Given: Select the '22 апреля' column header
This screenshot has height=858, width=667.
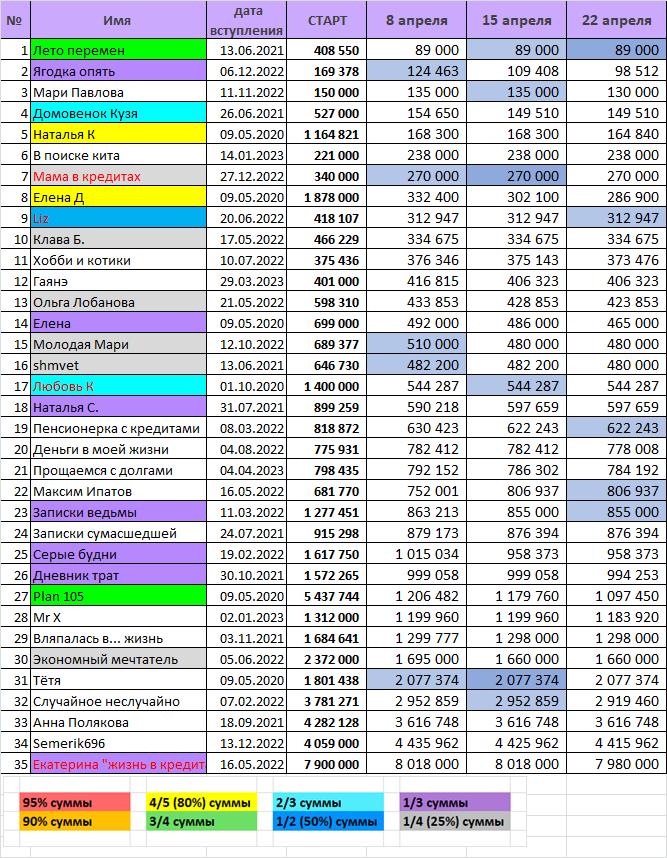Looking at the screenshot, I should click(x=617, y=20).
